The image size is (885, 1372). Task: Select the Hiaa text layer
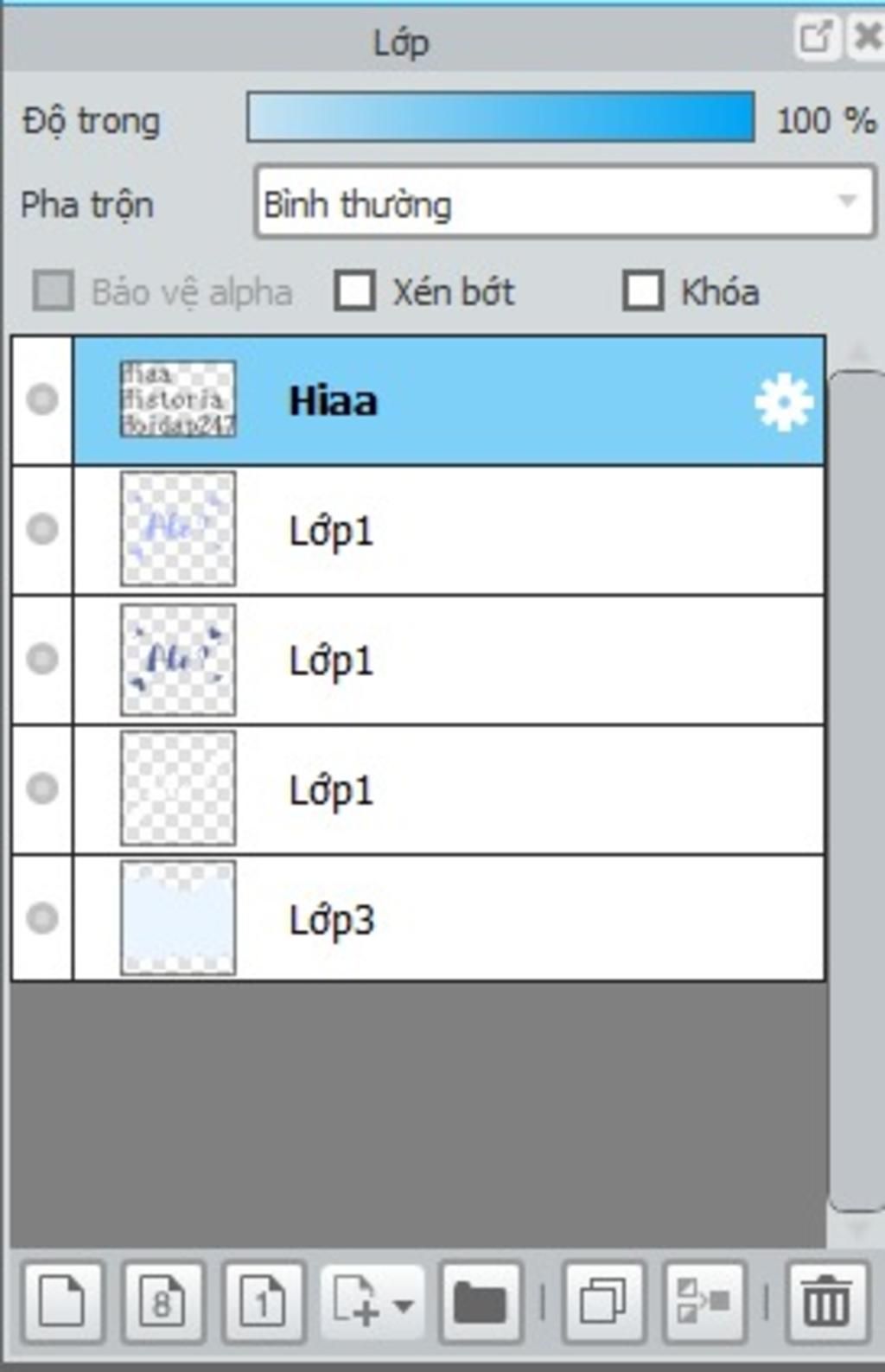pyautogui.click(x=519, y=401)
